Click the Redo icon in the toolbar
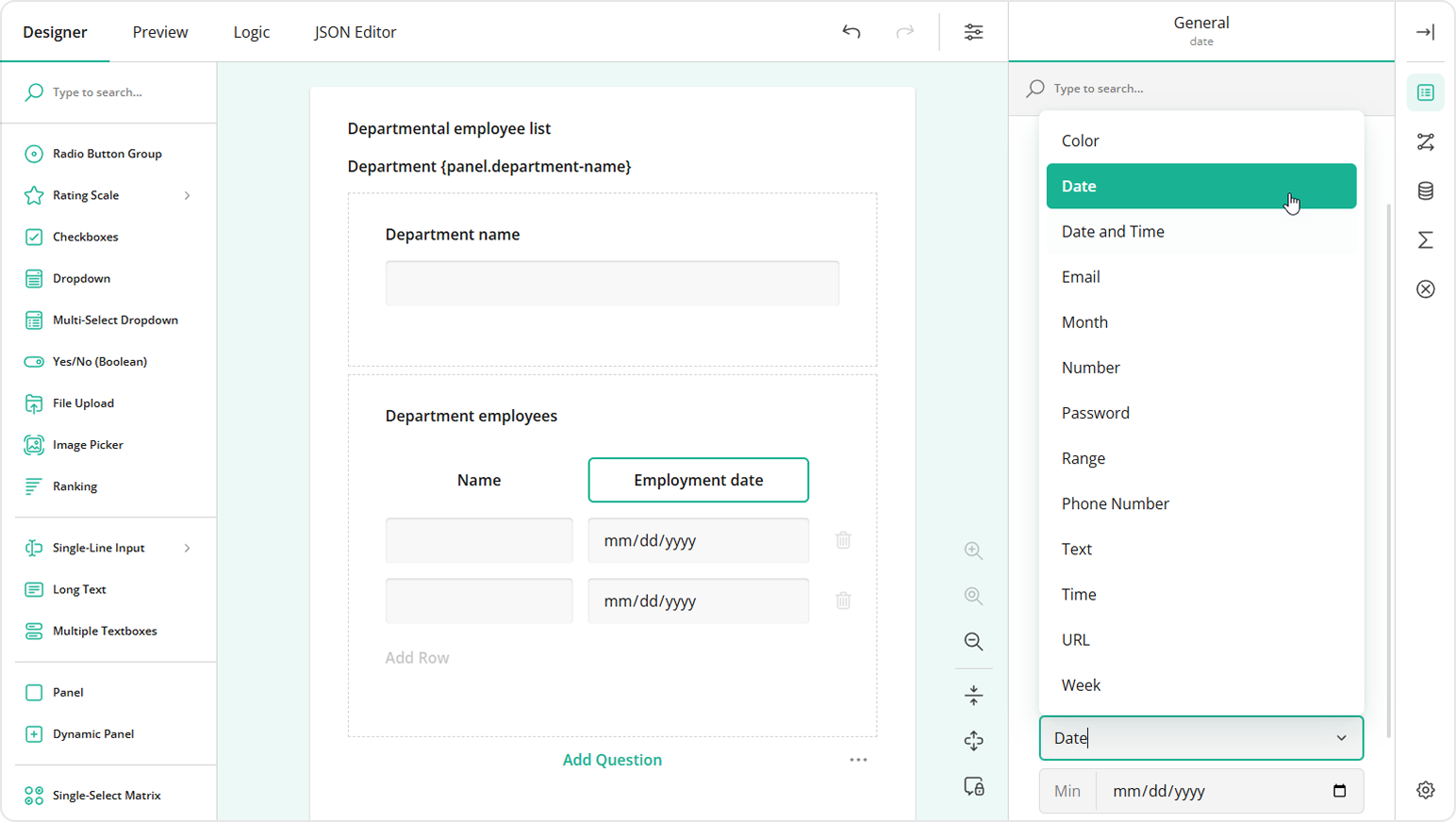Viewport: 1456px width, 822px height. (x=905, y=31)
